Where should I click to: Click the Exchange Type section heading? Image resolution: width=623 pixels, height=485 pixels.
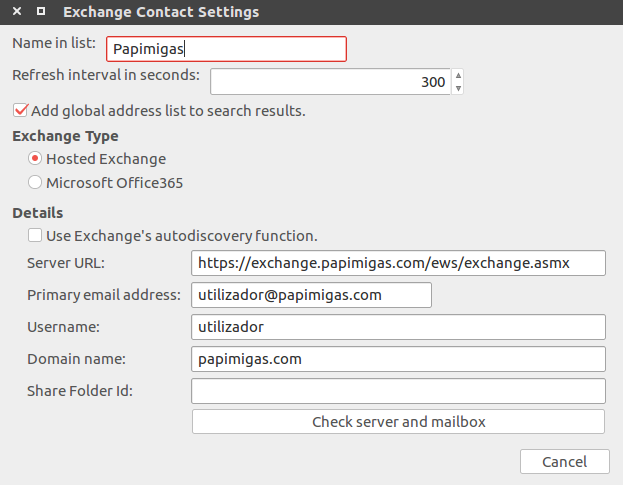coord(65,136)
